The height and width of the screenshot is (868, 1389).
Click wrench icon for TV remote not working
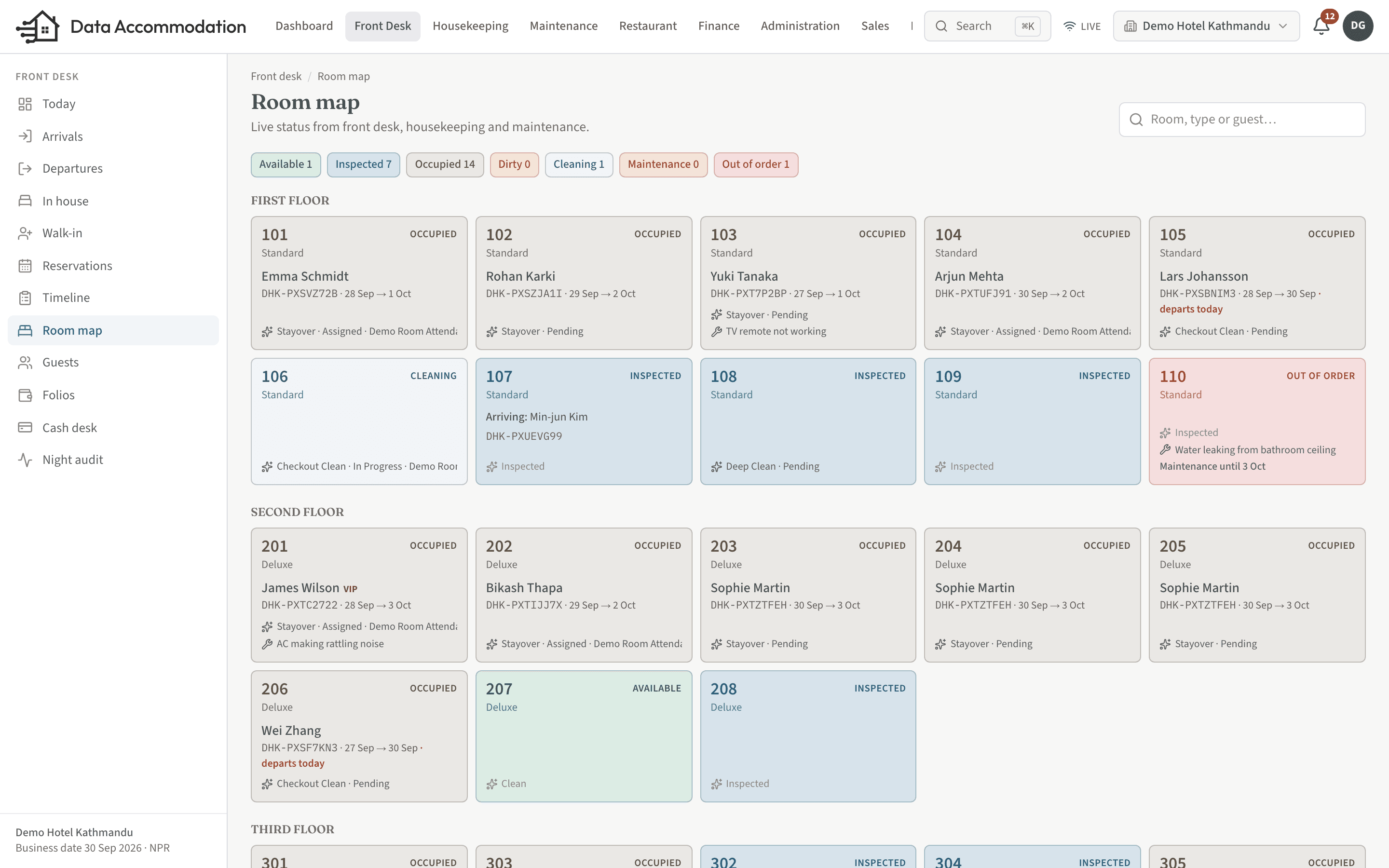716,331
